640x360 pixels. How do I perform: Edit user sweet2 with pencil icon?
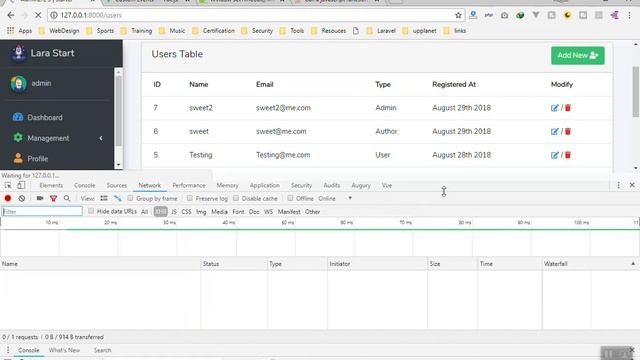click(x=554, y=108)
